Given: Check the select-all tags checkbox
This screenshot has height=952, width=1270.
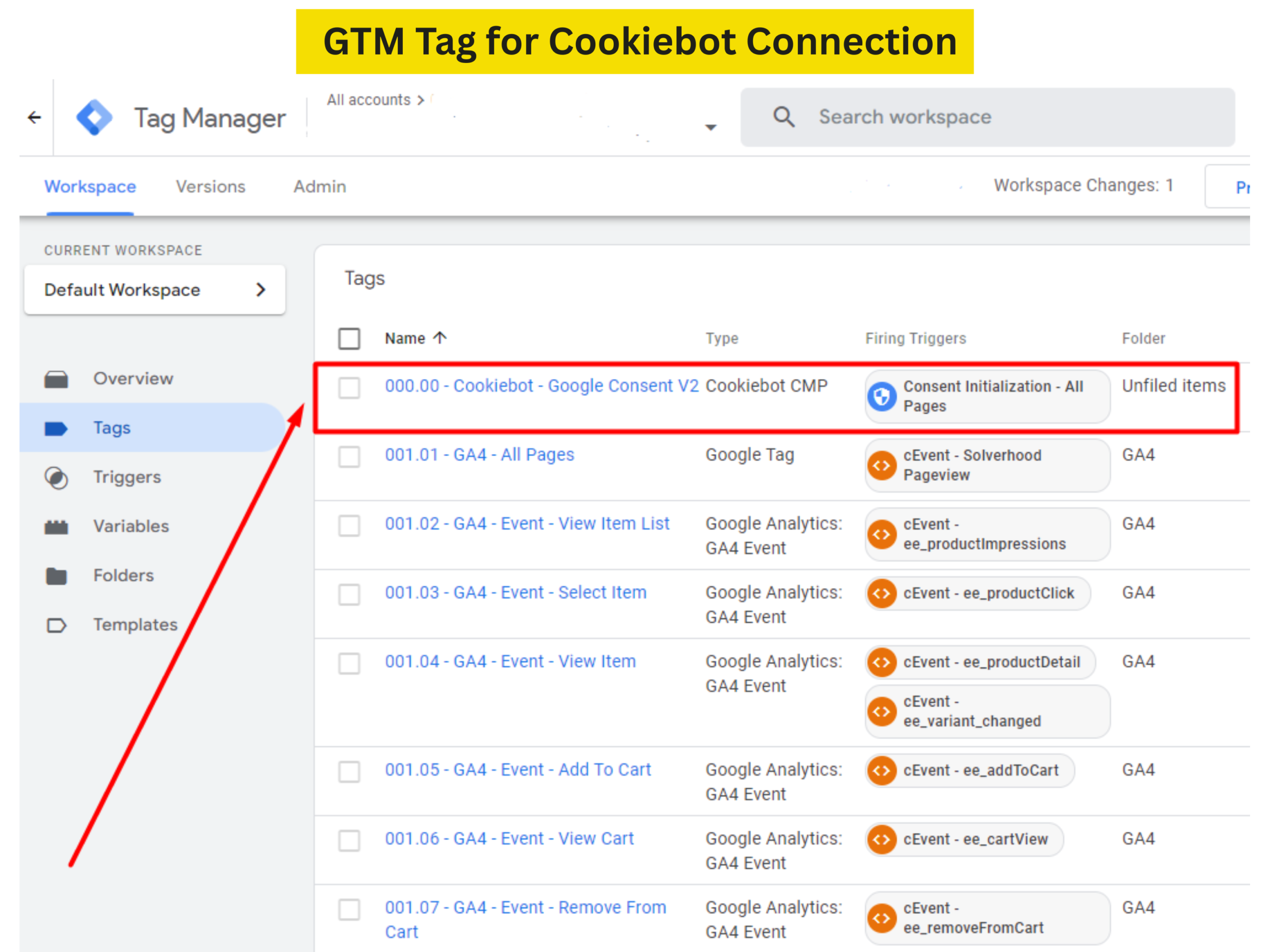Looking at the screenshot, I should [x=349, y=339].
